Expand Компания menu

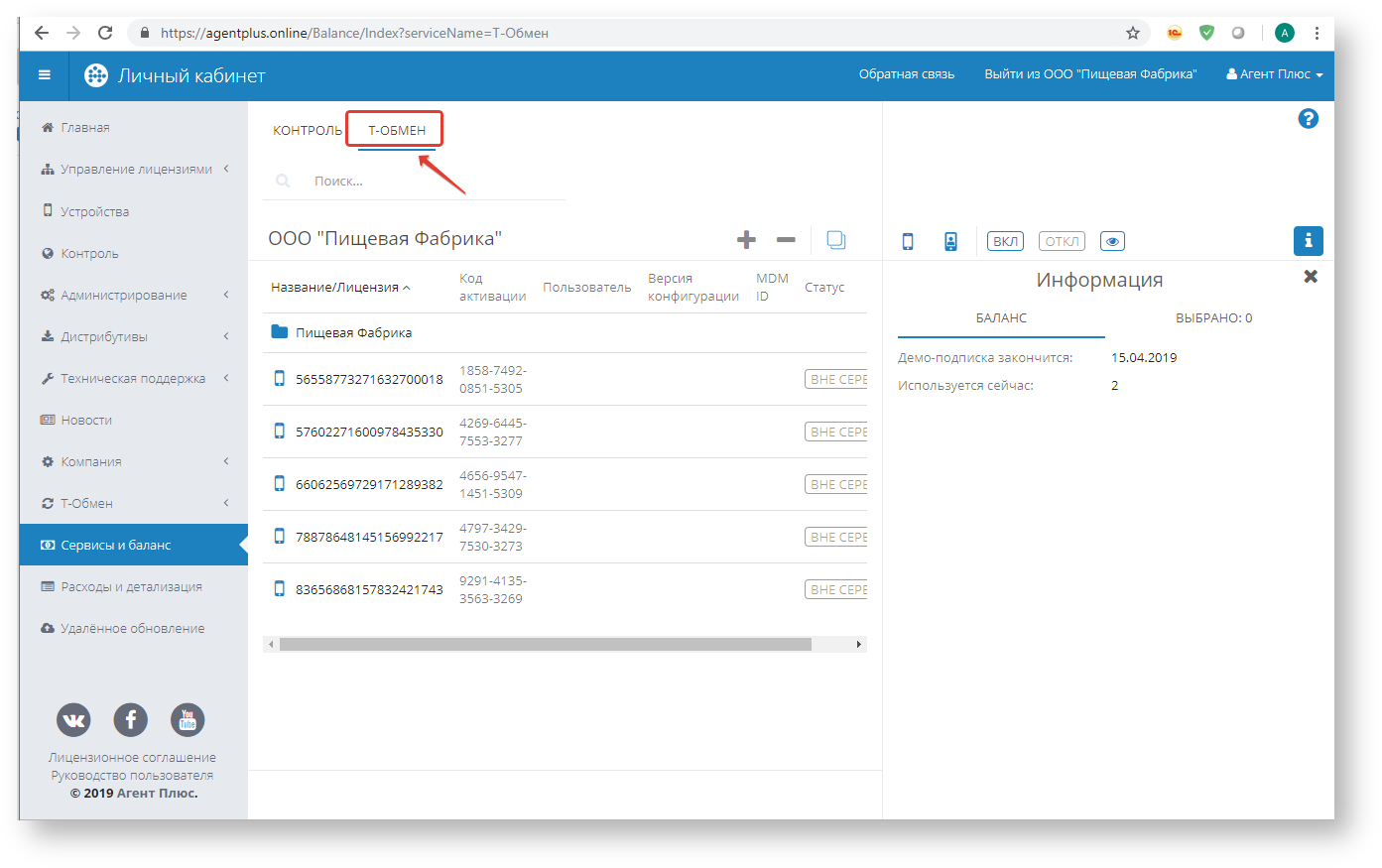134,461
